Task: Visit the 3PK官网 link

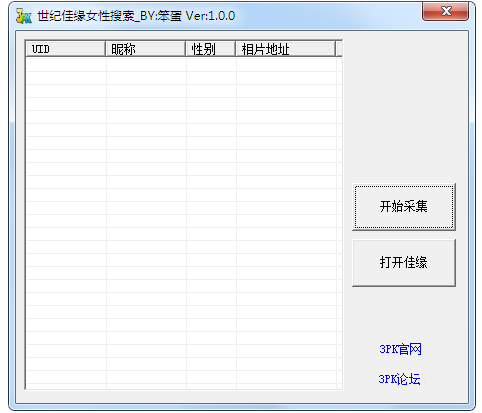Action: 400,349
